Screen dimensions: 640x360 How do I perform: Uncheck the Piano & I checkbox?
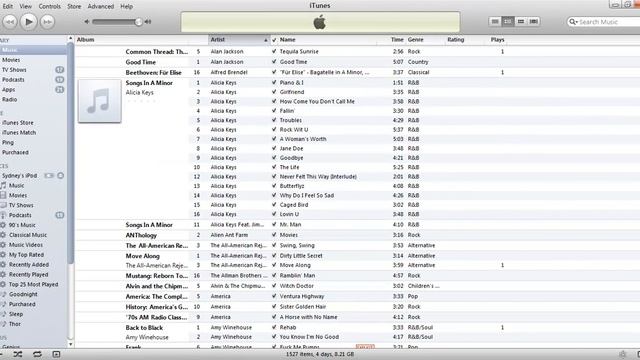274,82
